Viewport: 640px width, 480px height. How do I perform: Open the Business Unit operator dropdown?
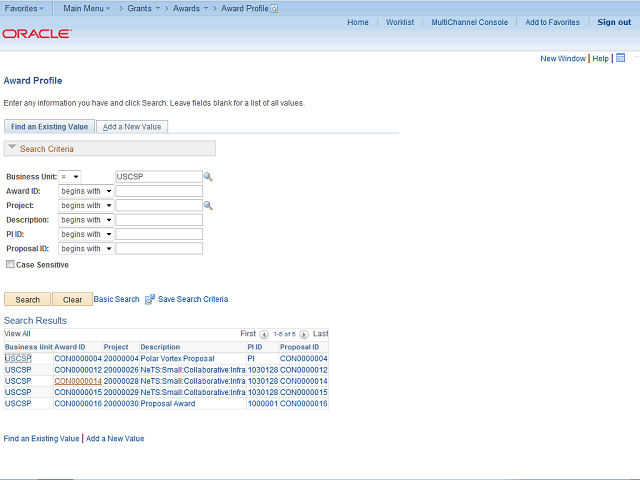pyautogui.click(x=70, y=177)
